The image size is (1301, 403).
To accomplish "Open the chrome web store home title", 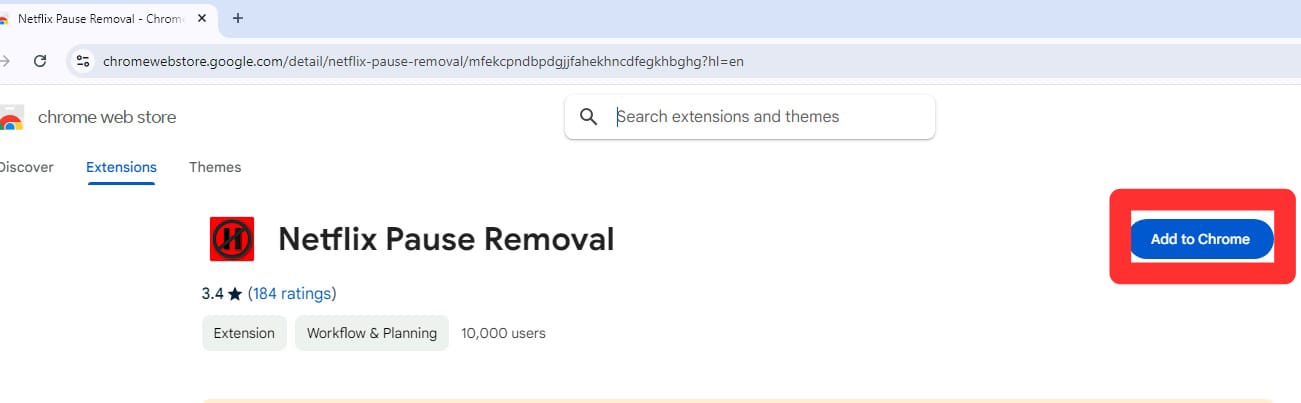I will (107, 117).
